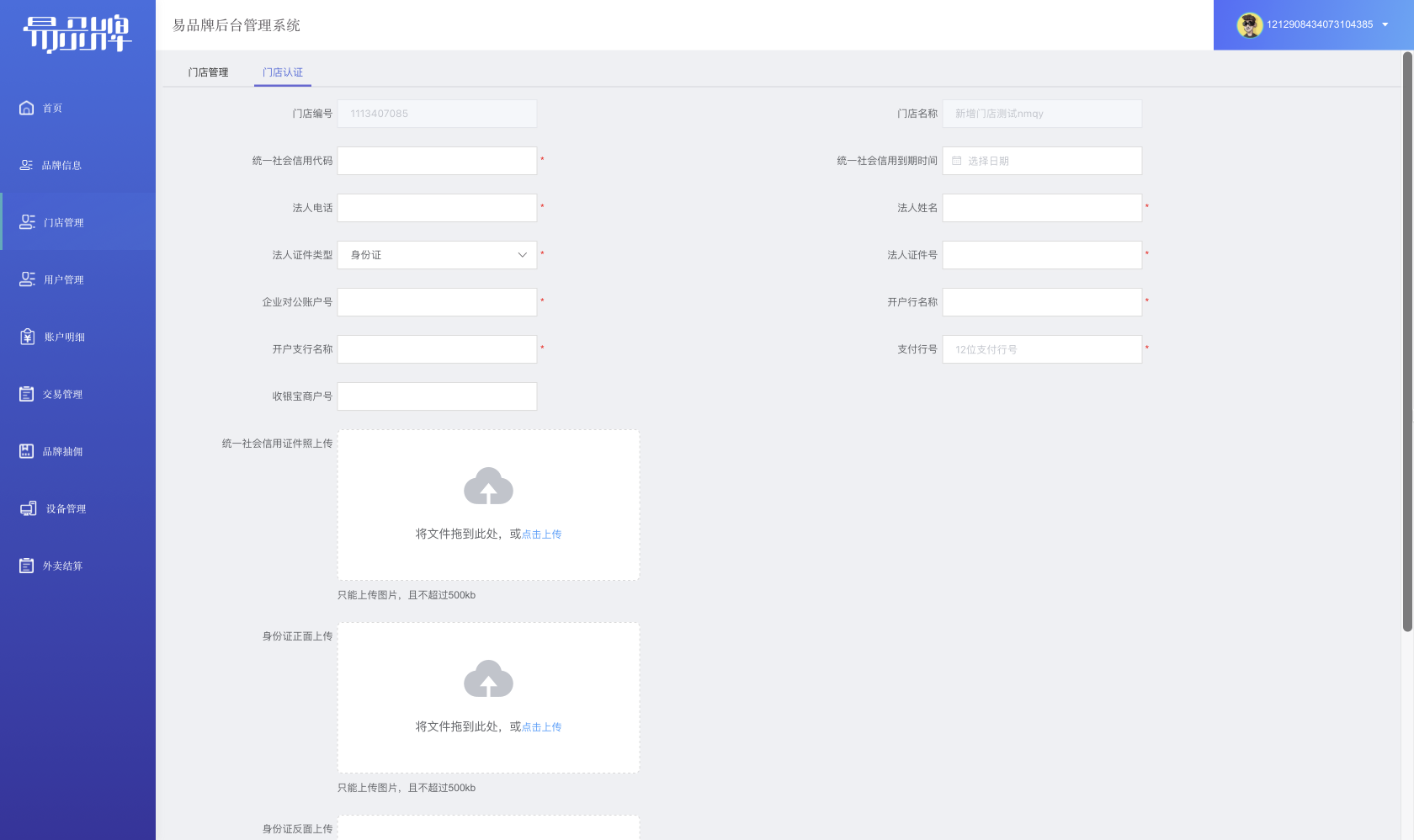The width and height of the screenshot is (1414, 840).
Task: Click the 设备管理 device icon
Action: tap(29, 508)
